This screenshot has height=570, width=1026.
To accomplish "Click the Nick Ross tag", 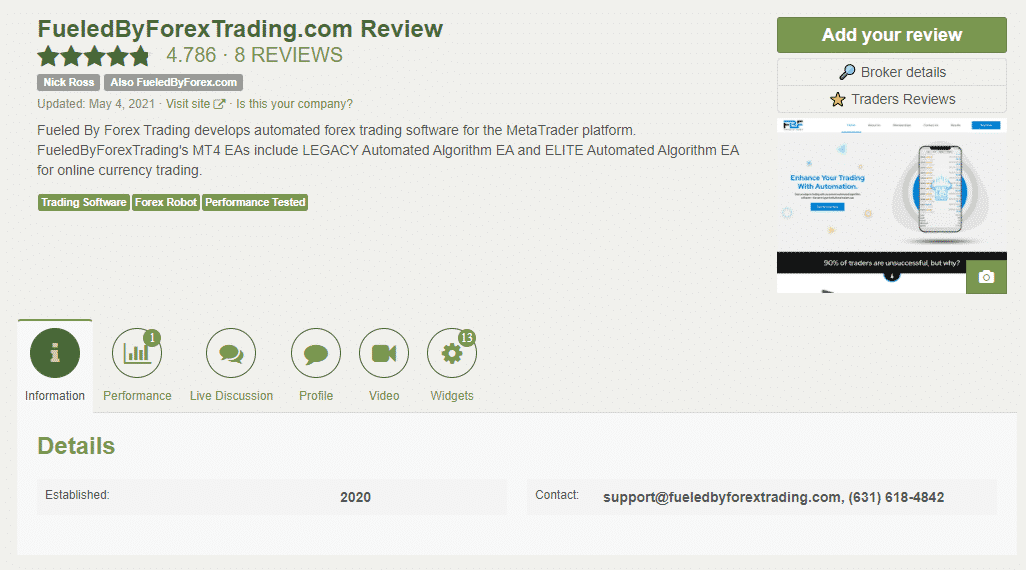I will tap(69, 82).
